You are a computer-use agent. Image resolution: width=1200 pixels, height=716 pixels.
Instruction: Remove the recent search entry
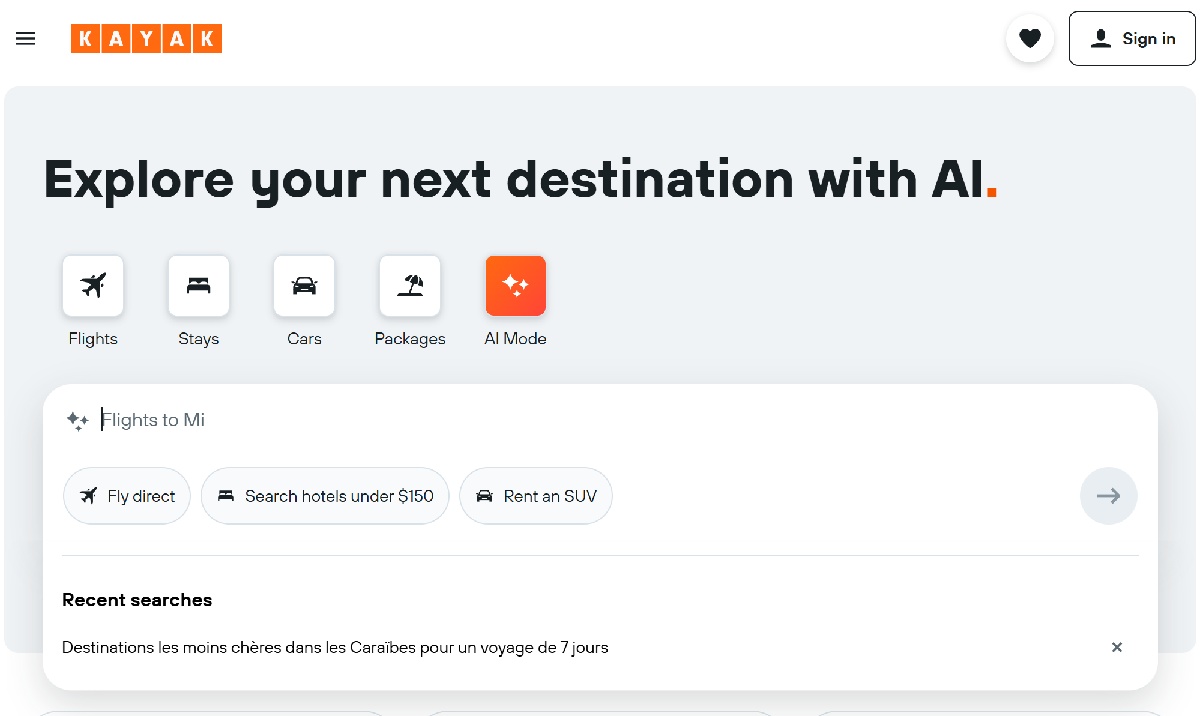pos(1117,648)
